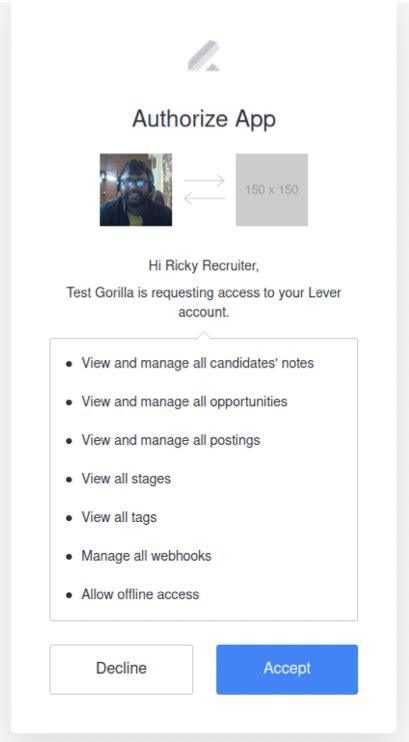Click the Allow offline access permission

pyautogui.click(x=140, y=594)
